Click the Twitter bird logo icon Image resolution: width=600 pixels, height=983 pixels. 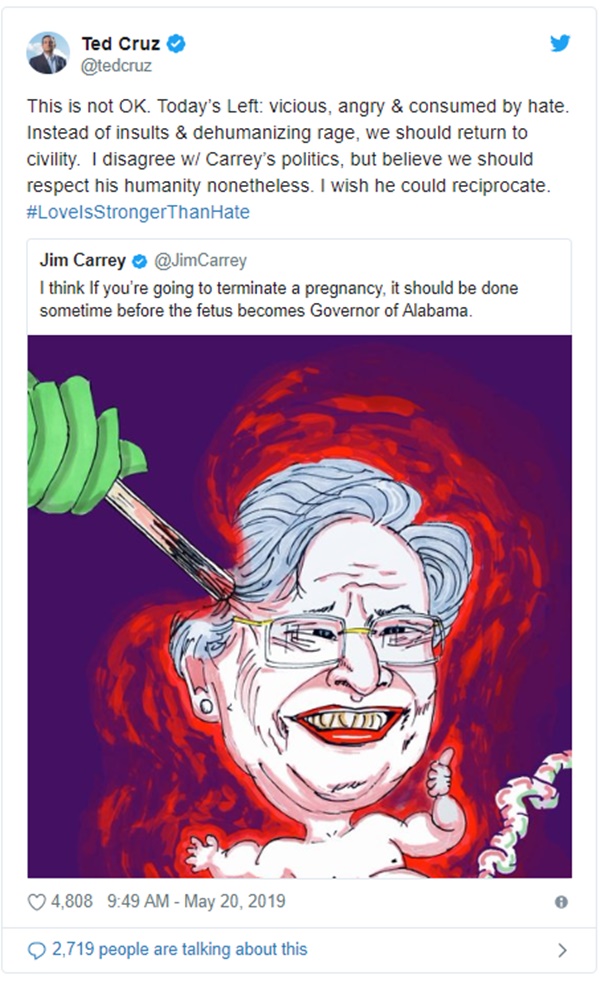click(560, 43)
